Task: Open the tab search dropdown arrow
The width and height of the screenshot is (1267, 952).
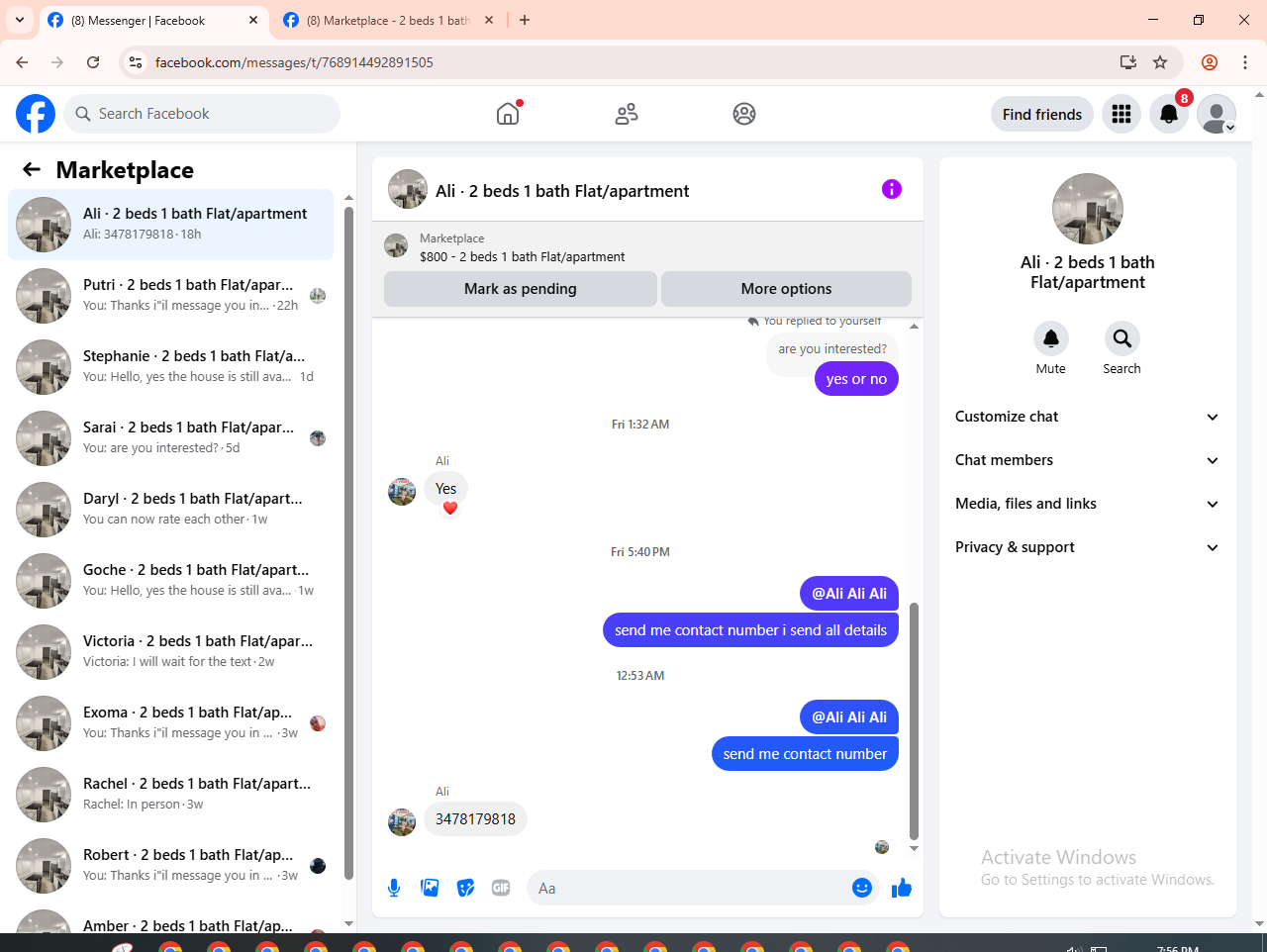Action: coord(20,20)
